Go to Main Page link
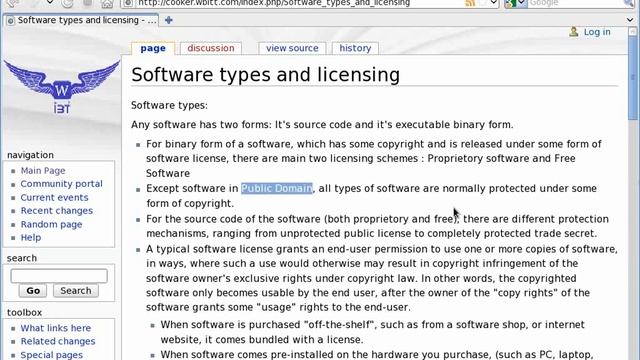Viewport: 640px width, 360px height. coord(43,171)
